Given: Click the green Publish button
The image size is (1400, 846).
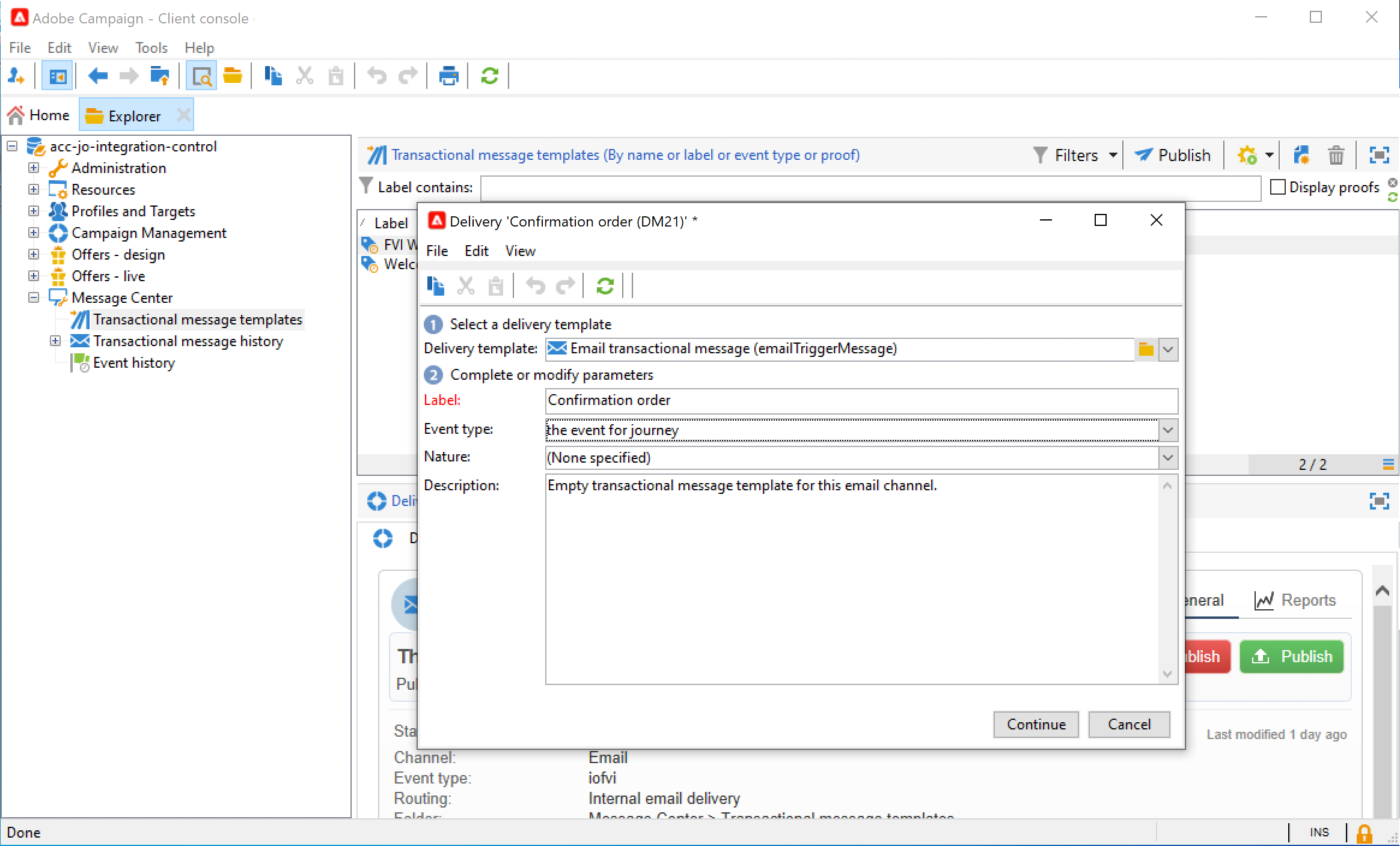Looking at the screenshot, I should (x=1291, y=656).
